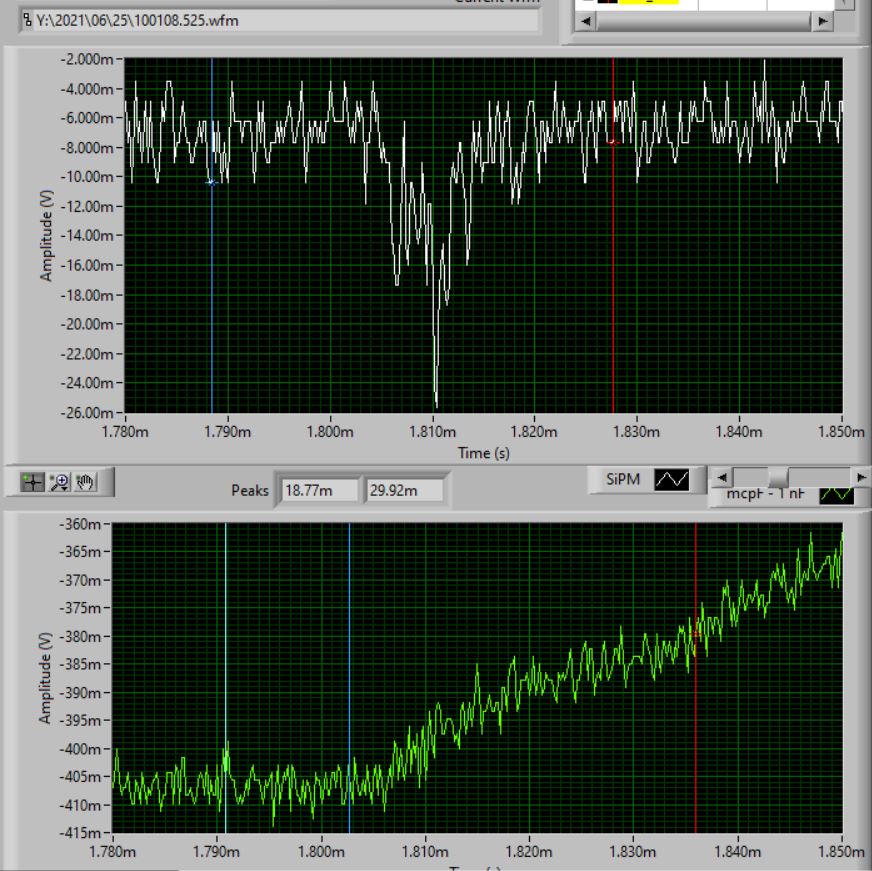
Task: Click the second Peaks value 29.92m
Action: [x=405, y=491]
